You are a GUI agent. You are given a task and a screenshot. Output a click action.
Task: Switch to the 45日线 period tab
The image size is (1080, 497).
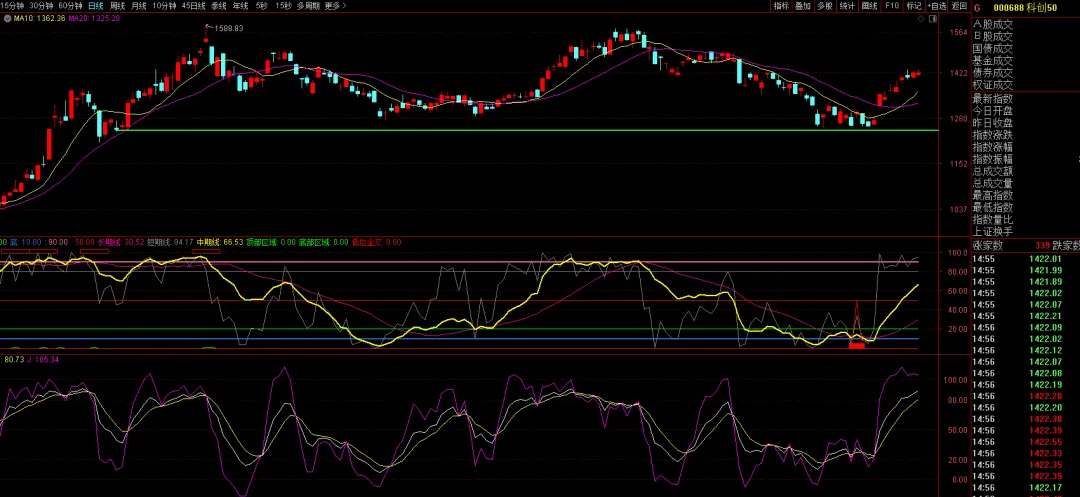tap(194, 6)
